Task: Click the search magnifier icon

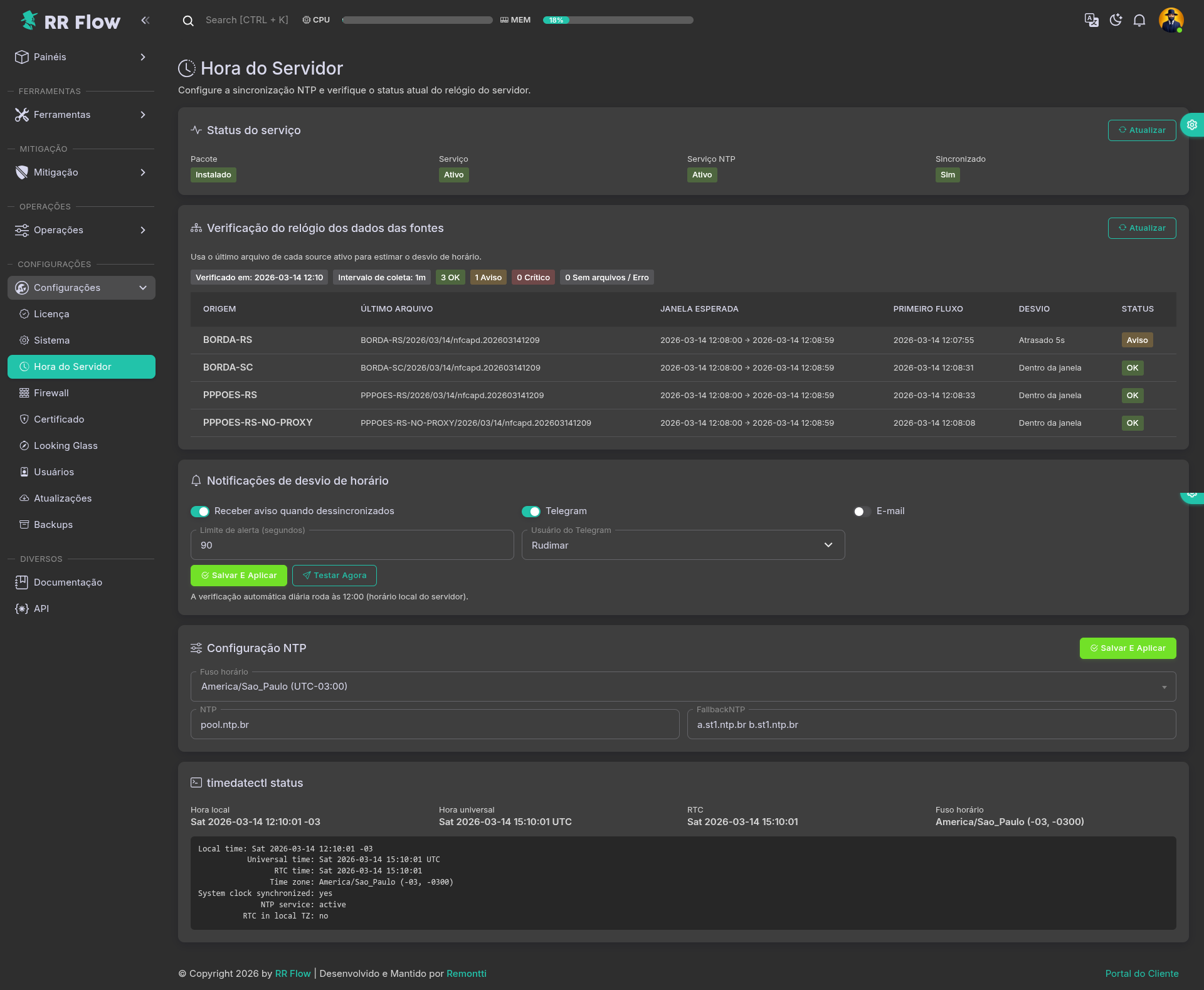Action: (187, 21)
